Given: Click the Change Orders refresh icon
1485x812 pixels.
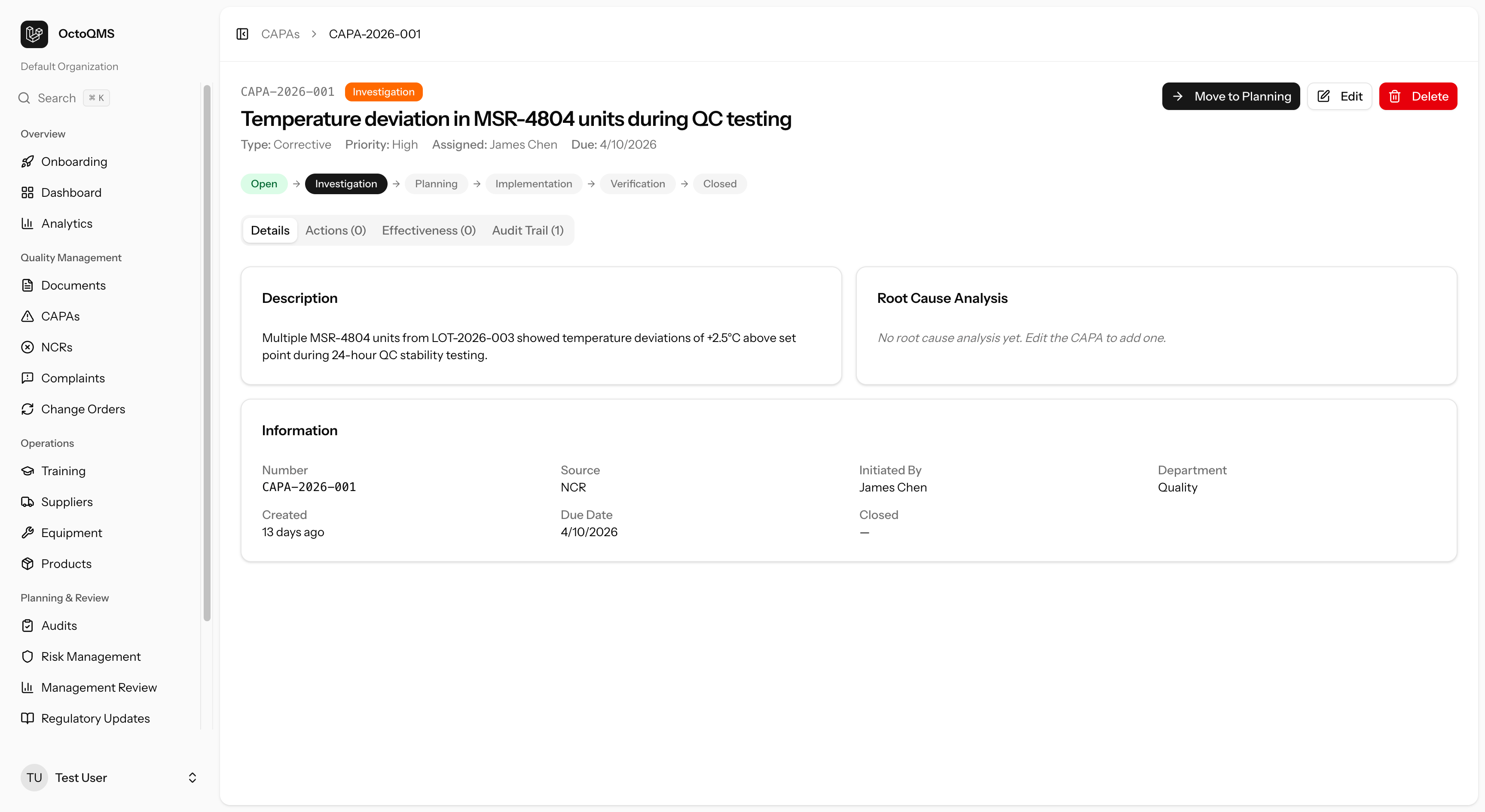Looking at the screenshot, I should pyautogui.click(x=27, y=409).
